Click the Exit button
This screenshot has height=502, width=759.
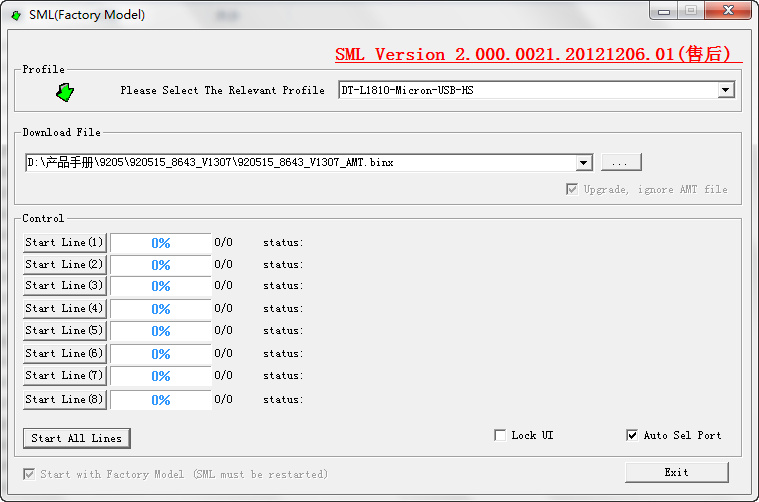(677, 472)
